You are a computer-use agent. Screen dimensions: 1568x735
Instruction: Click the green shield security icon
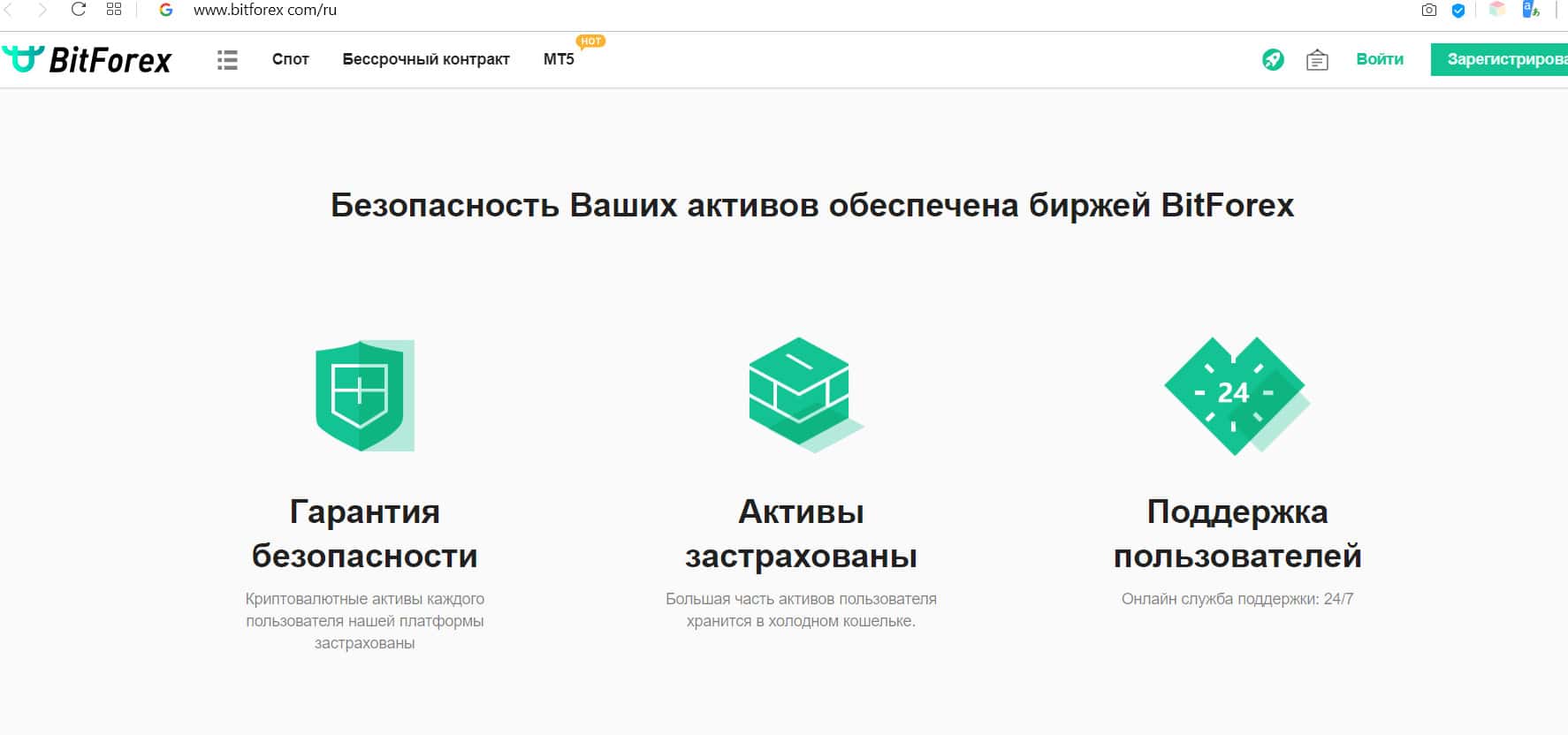click(x=364, y=395)
